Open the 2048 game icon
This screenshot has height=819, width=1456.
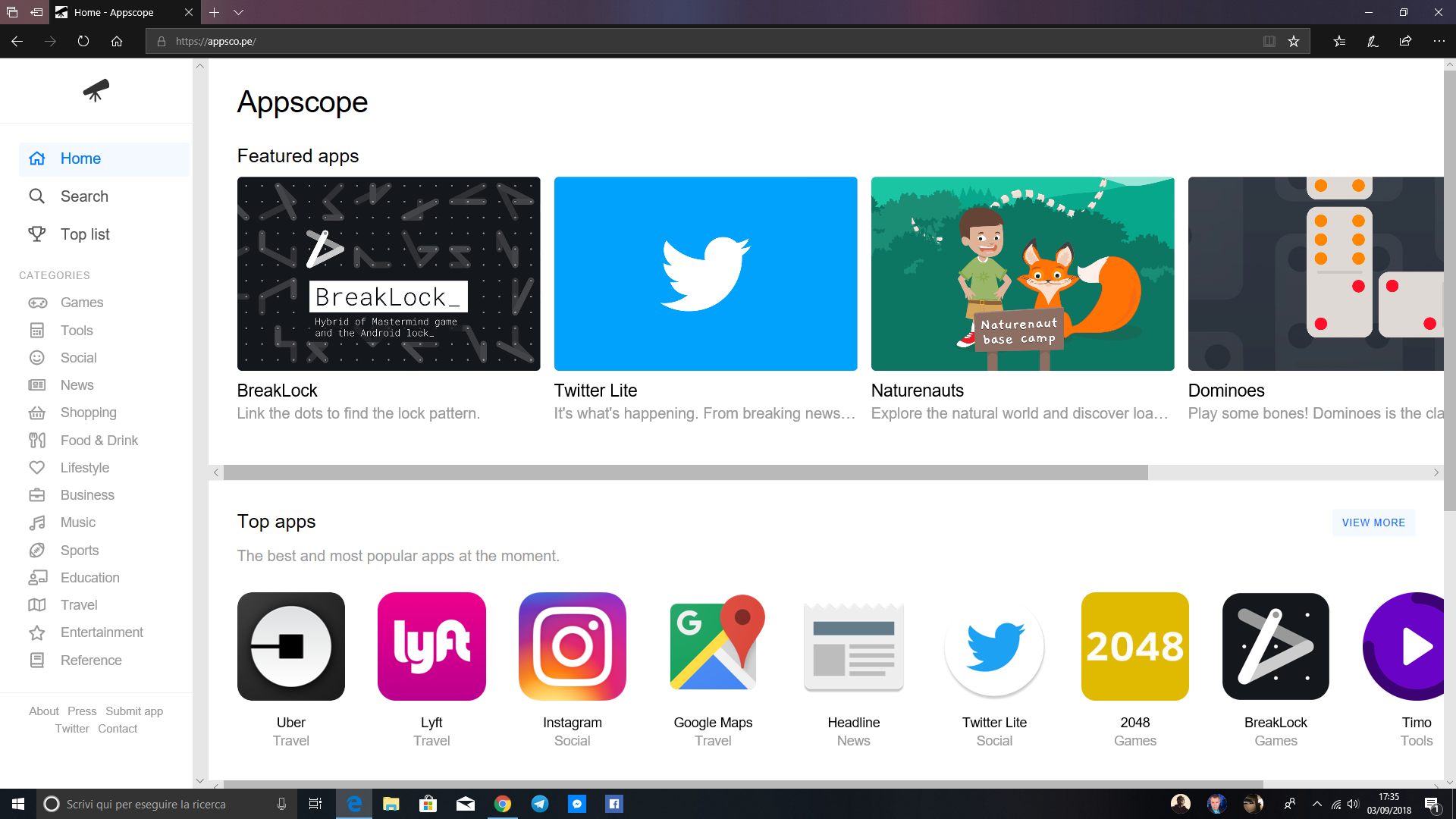pyautogui.click(x=1135, y=646)
